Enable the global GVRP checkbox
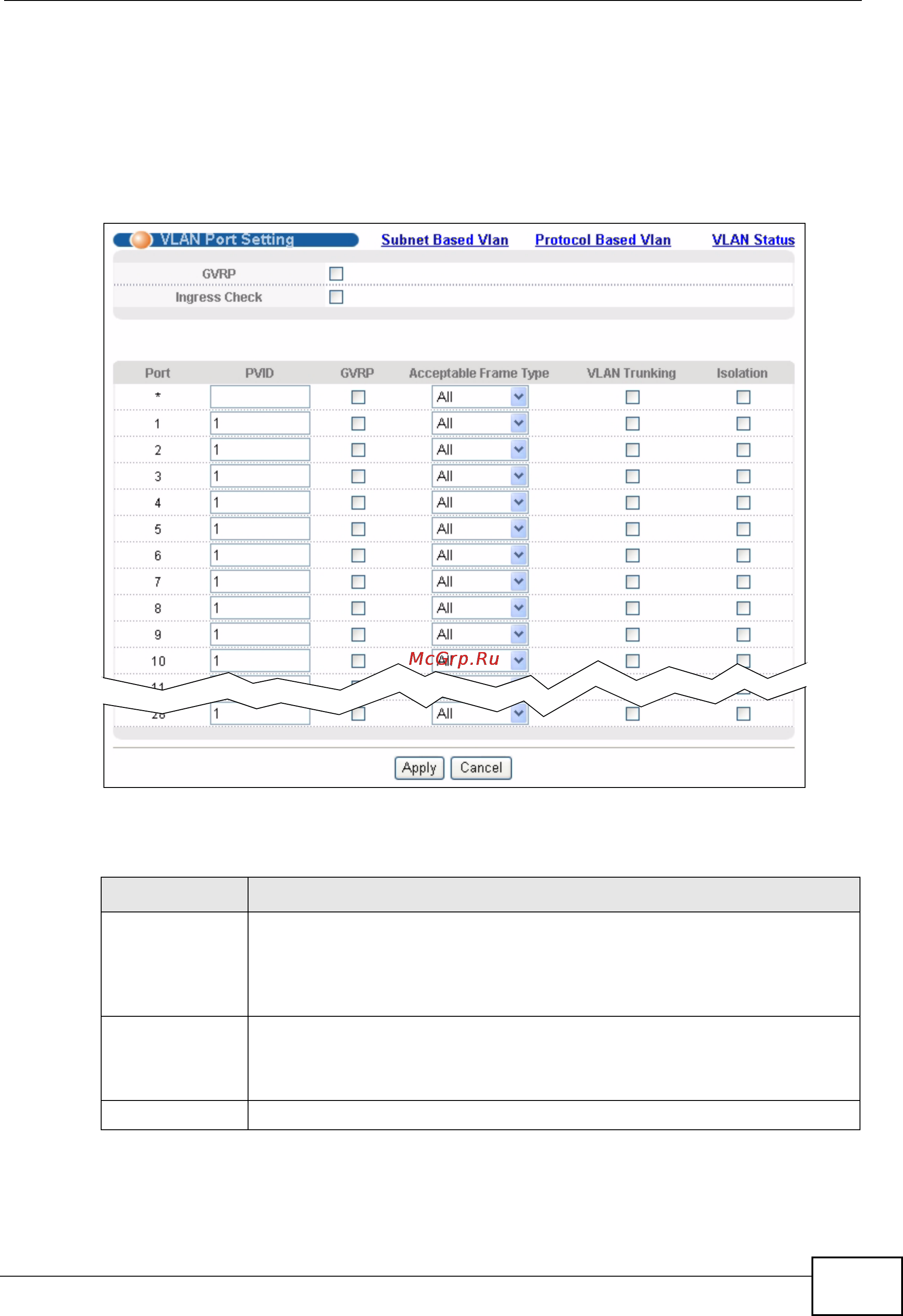This screenshot has height=1316, width=903. click(336, 274)
